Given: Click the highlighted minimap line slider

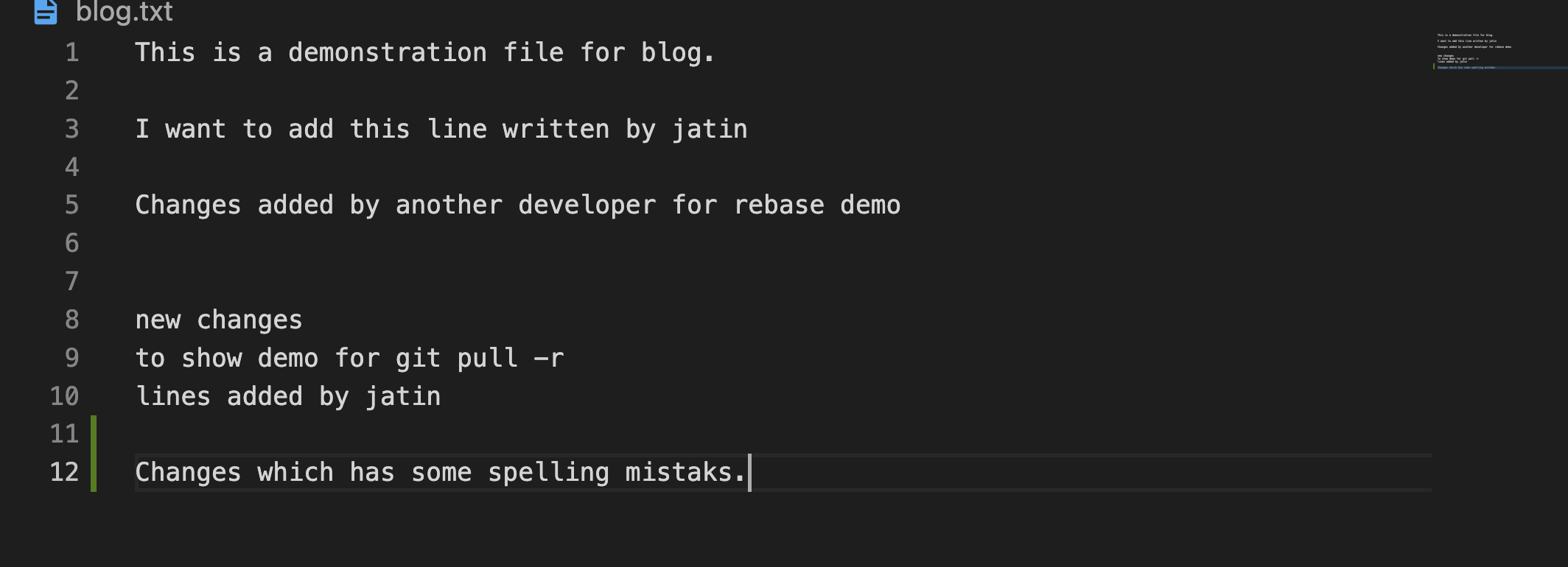Looking at the screenshot, I should click(x=1500, y=68).
